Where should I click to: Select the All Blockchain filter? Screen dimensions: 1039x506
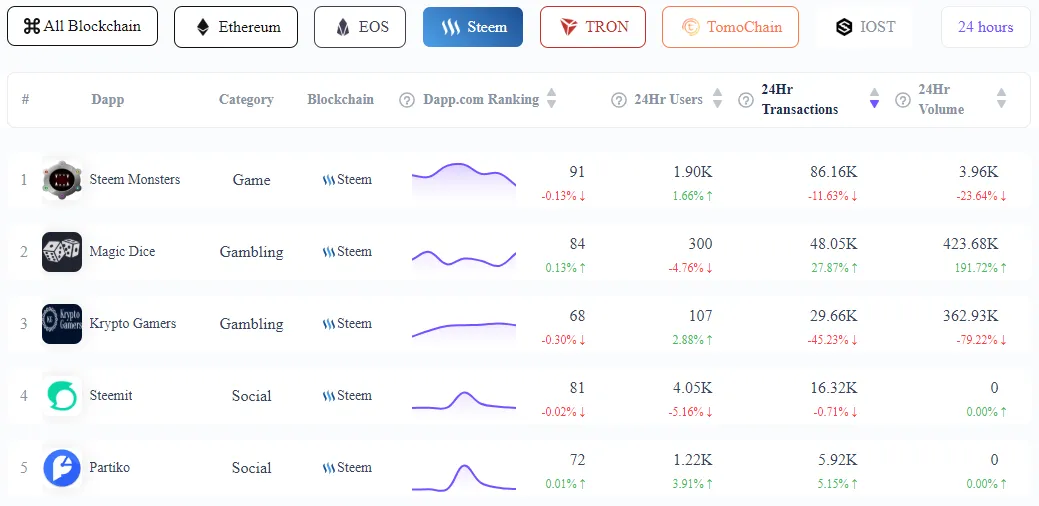(83, 26)
